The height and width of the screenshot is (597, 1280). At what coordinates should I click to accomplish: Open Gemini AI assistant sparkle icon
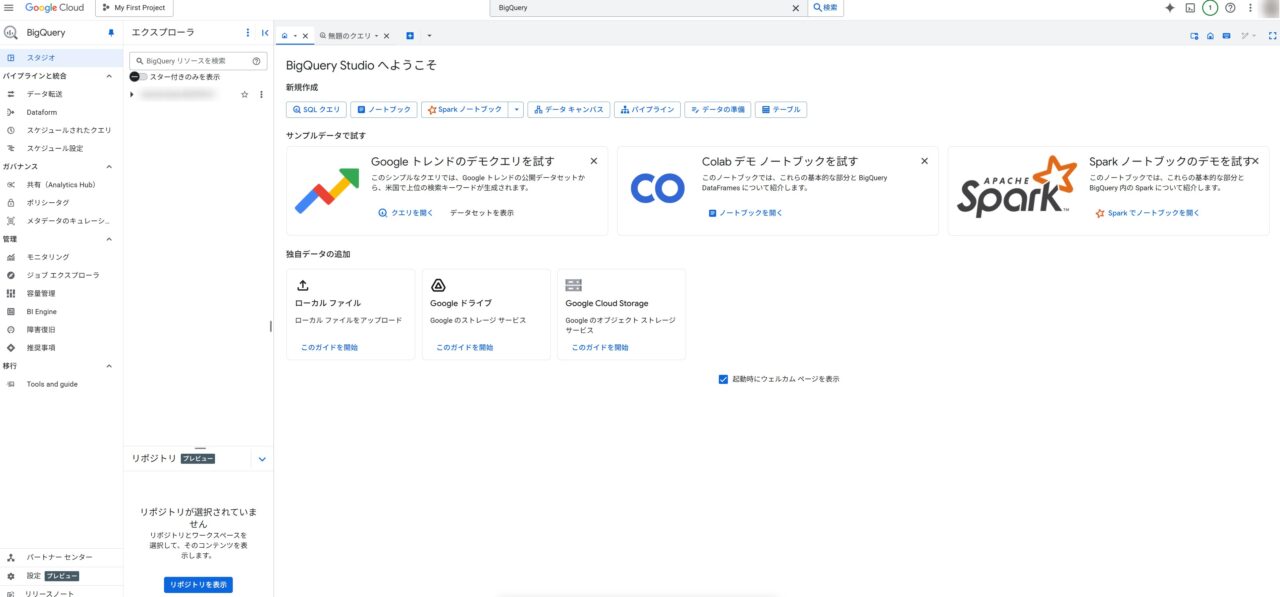pos(1170,7)
